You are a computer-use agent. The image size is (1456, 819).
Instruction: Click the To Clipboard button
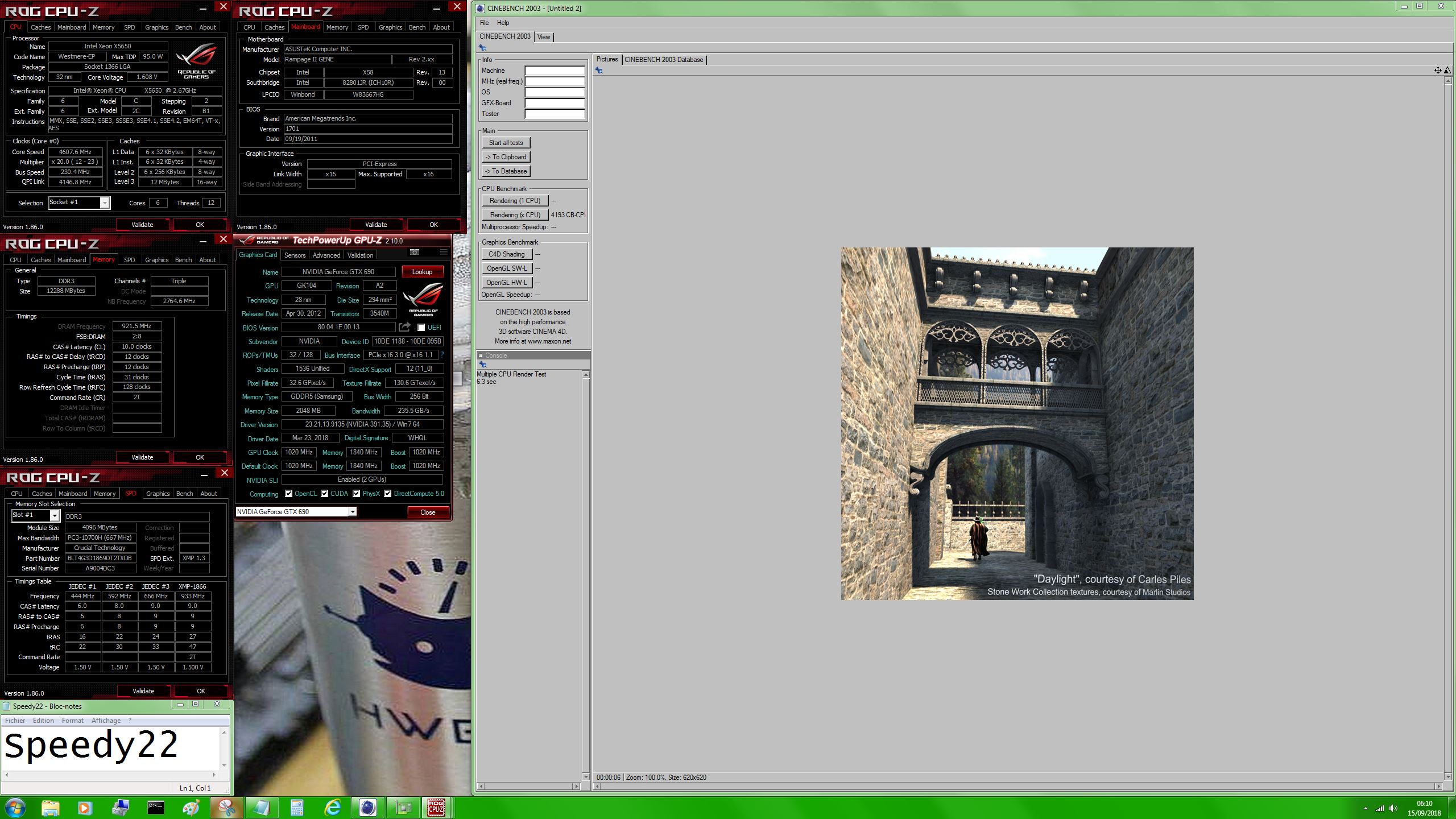click(506, 157)
